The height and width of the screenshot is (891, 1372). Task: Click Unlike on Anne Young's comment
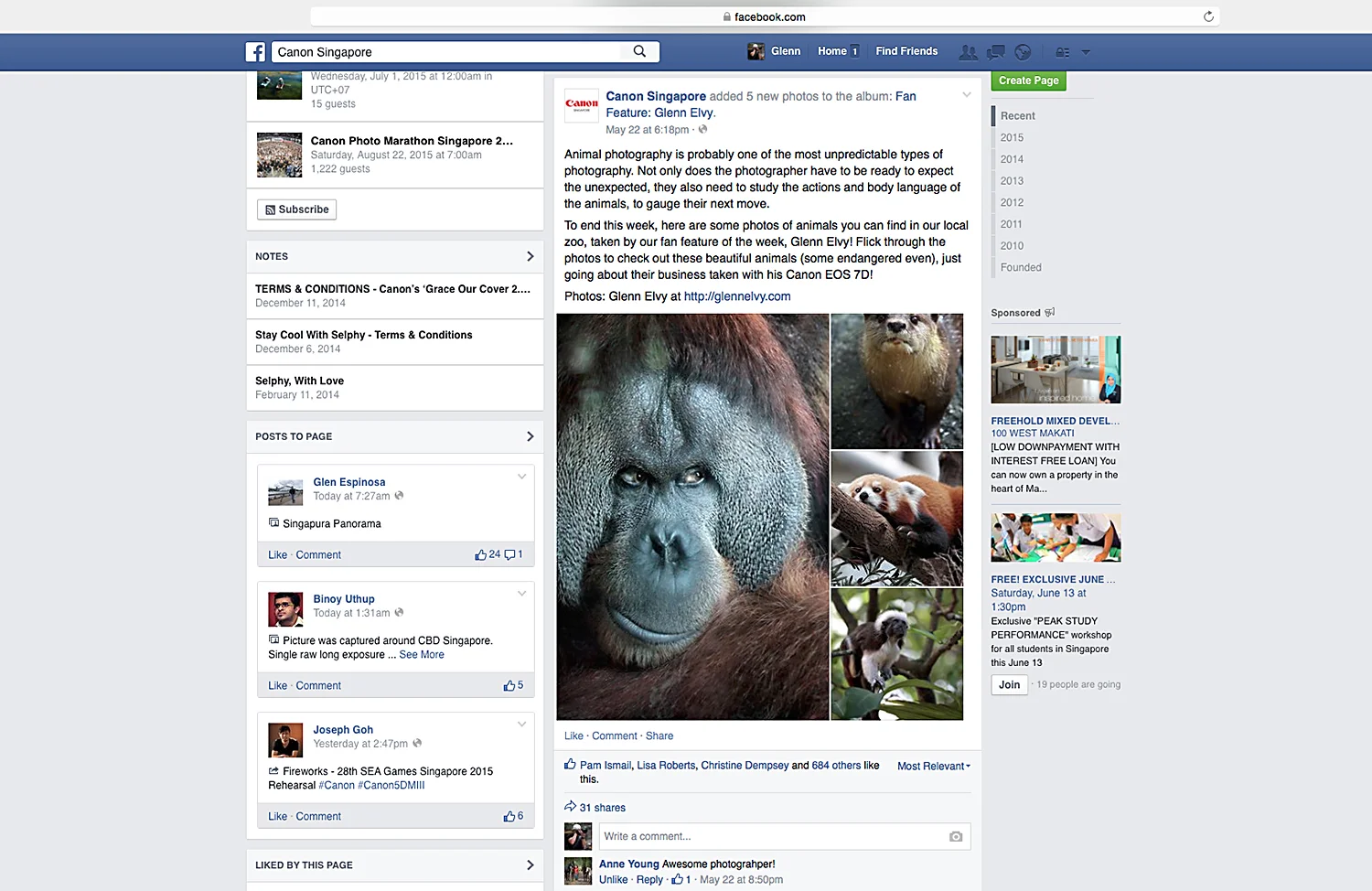(614, 880)
